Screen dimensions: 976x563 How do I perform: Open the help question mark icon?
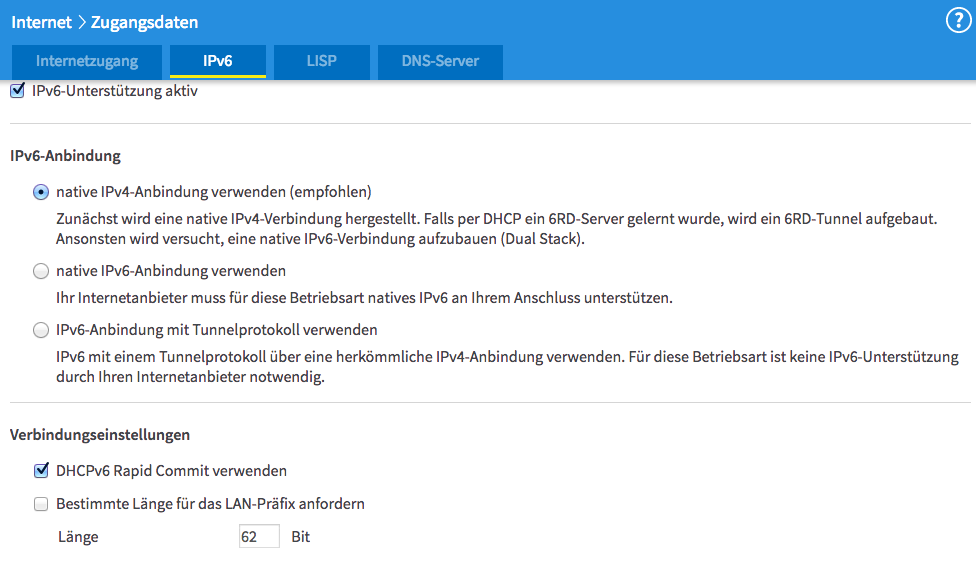pyautogui.click(x=958, y=21)
